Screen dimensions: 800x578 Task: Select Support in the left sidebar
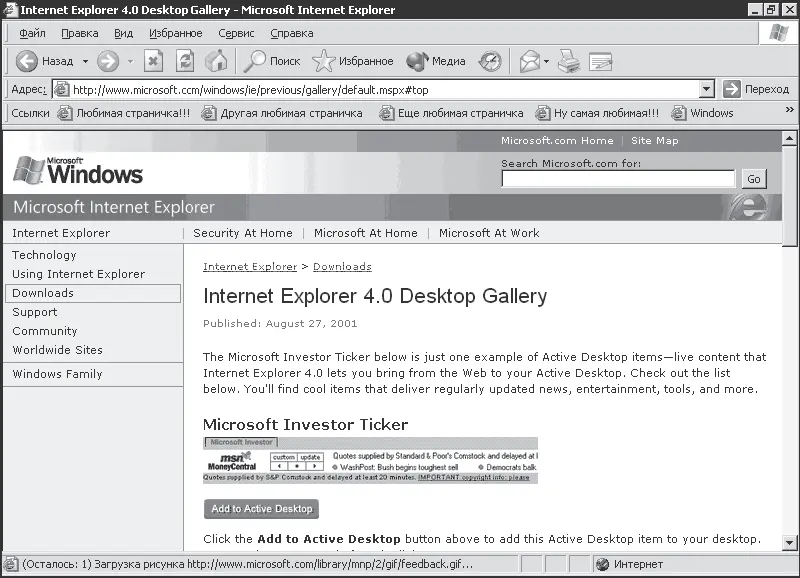pyautogui.click(x=35, y=312)
